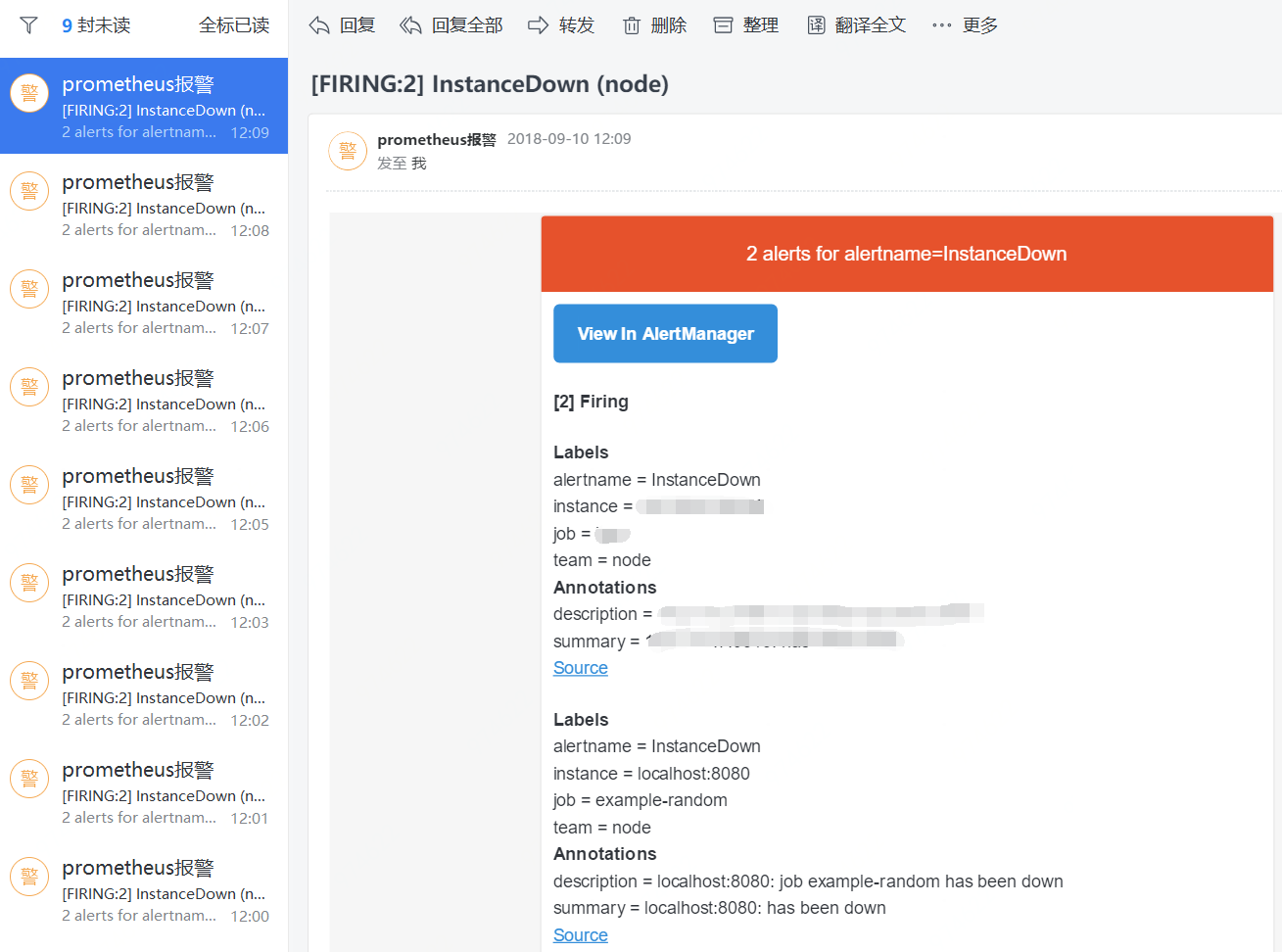Viewport: 1282px width, 952px height.
Task: Select the 翻译全文 toolbar label
Action: [871, 25]
